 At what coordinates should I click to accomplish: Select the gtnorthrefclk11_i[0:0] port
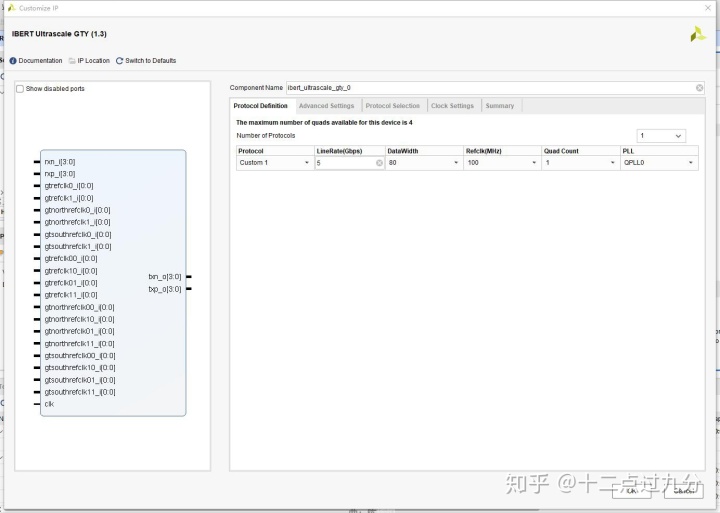click(79, 343)
